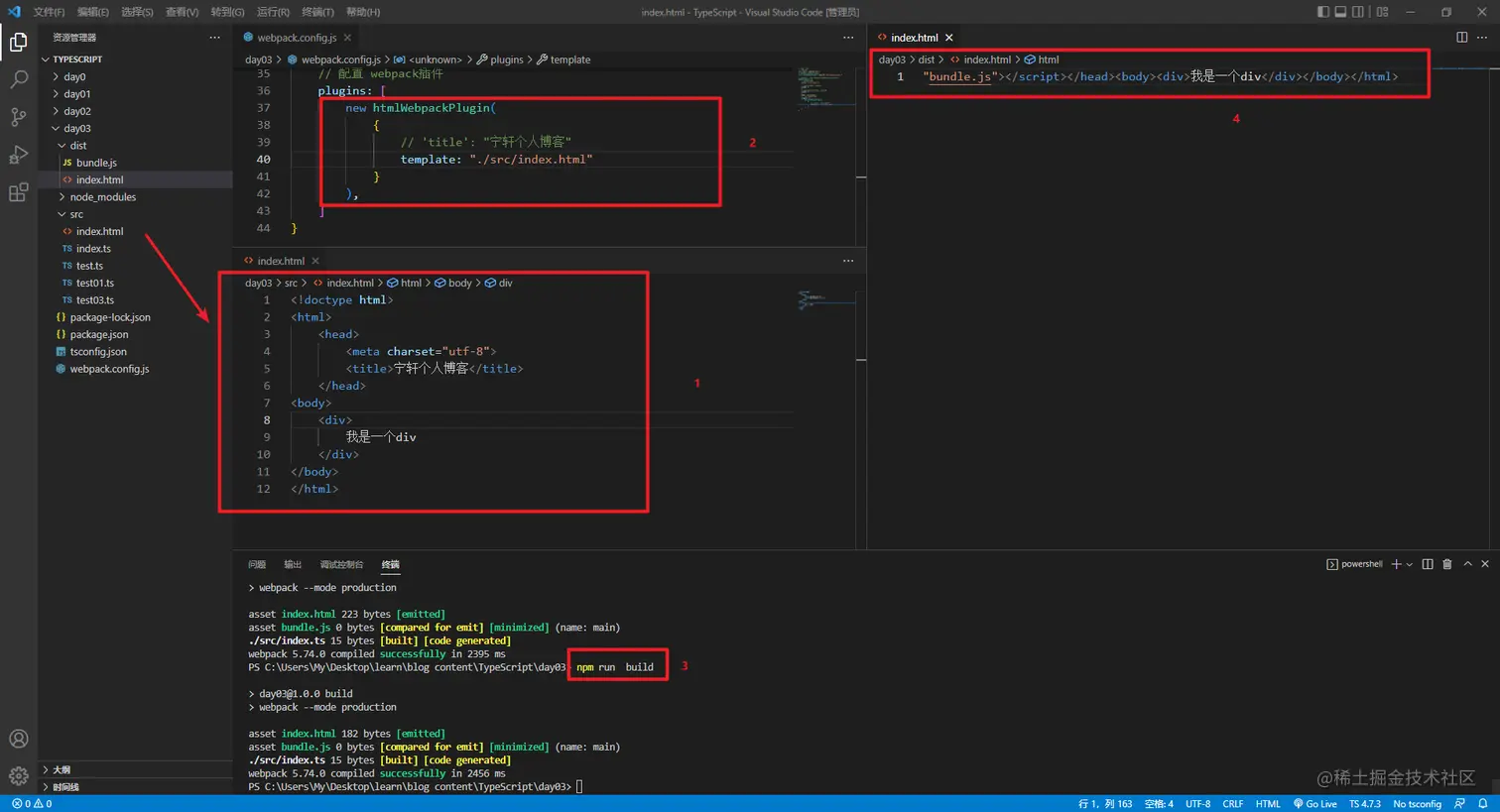Open the 编辑(E) menu
The width and height of the screenshot is (1500, 812).
tap(93, 12)
